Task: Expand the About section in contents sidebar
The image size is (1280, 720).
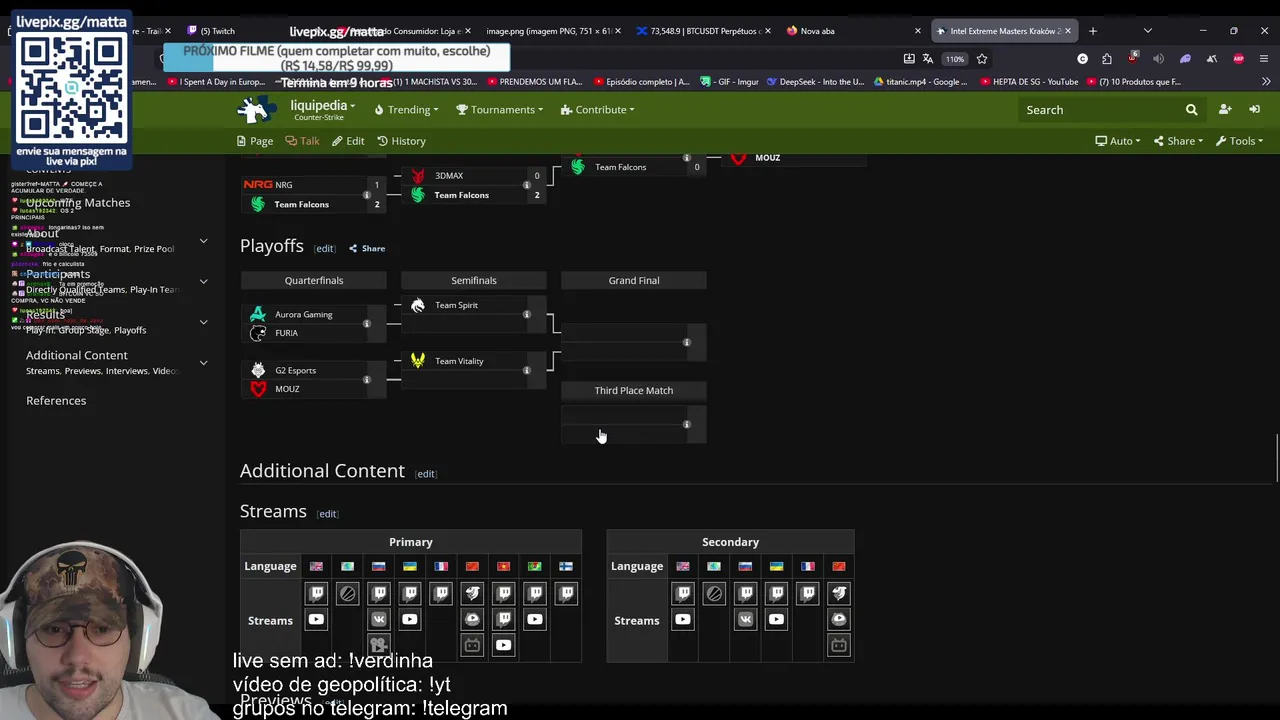Action: pyautogui.click(x=203, y=241)
